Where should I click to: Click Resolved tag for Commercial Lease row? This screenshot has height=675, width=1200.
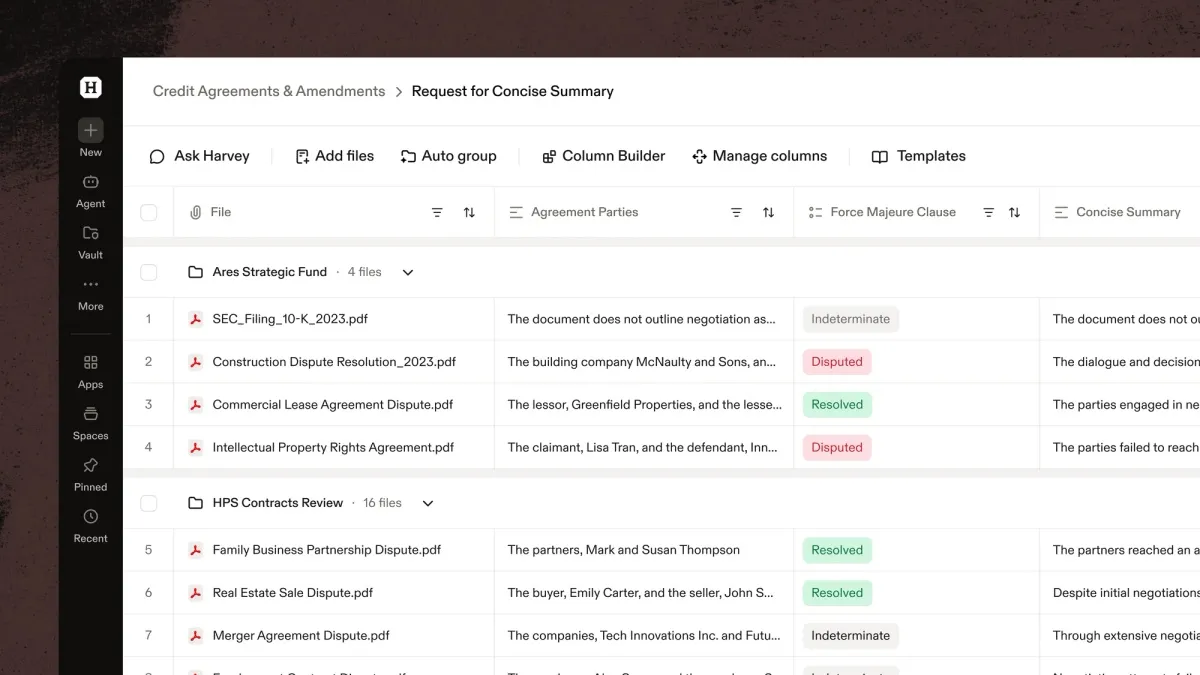(837, 405)
